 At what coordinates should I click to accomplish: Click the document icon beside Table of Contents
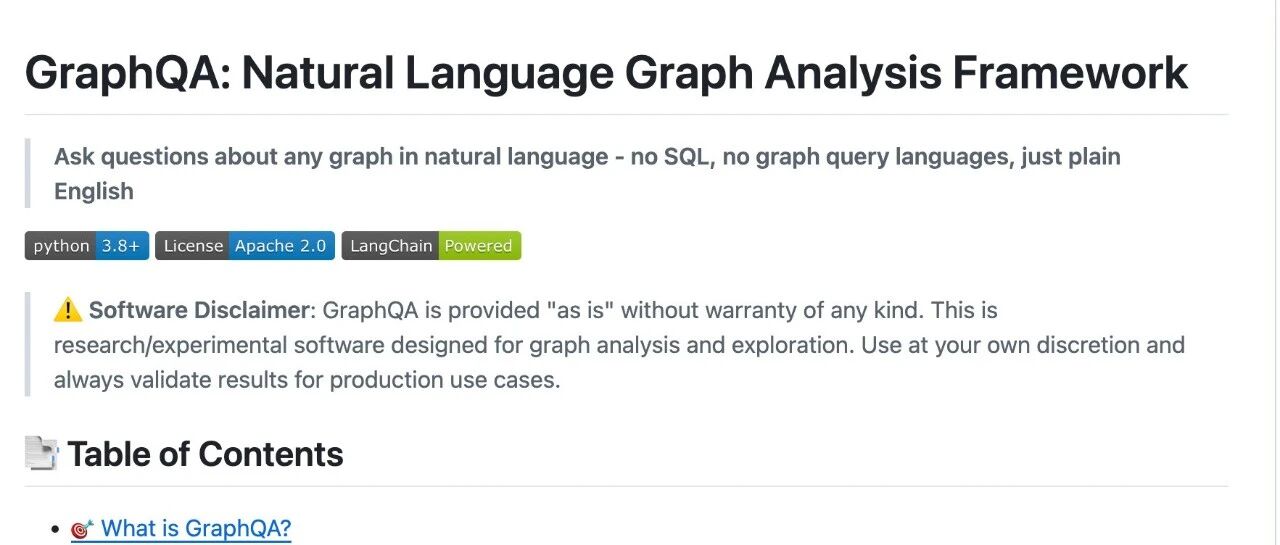click(41, 454)
